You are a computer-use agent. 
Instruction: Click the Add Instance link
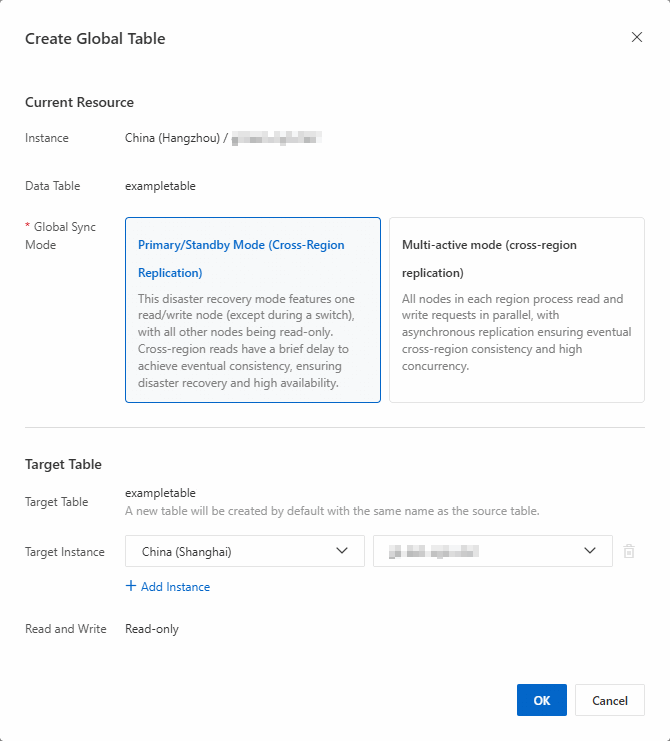[x=175, y=587]
